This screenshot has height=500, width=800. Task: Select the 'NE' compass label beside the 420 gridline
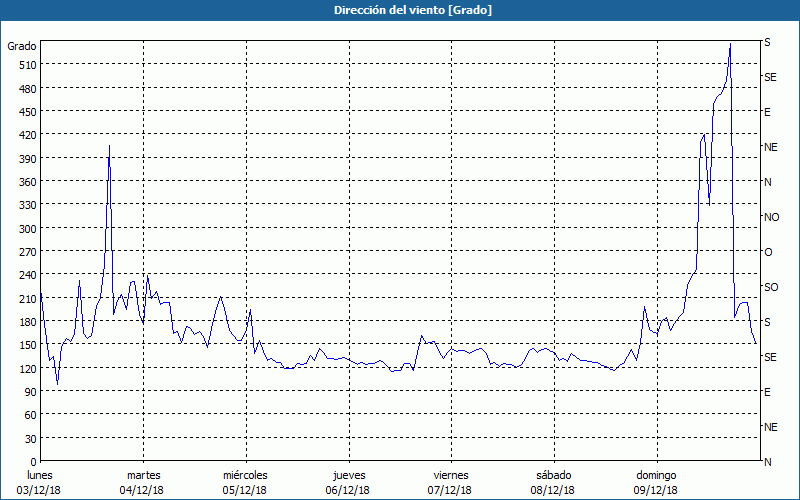pyautogui.click(x=771, y=147)
